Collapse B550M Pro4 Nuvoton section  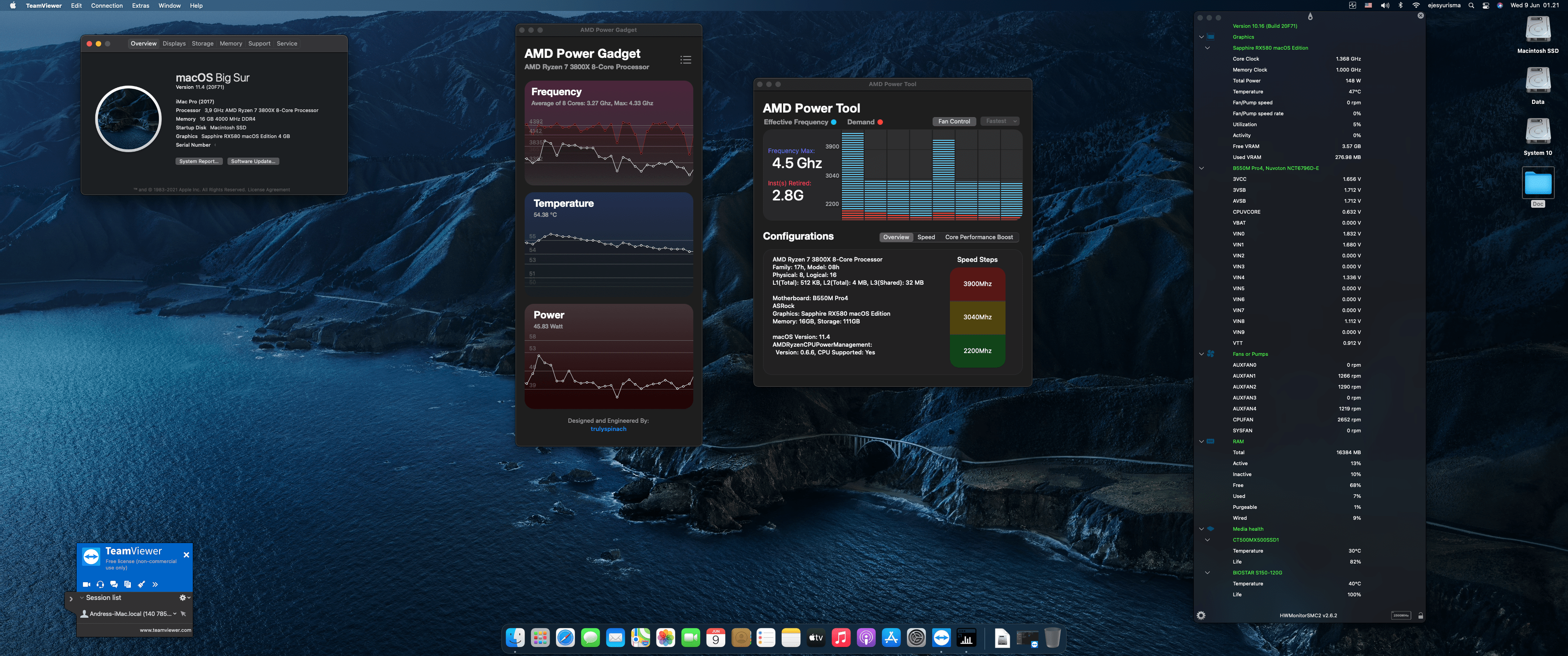pos(1201,169)
